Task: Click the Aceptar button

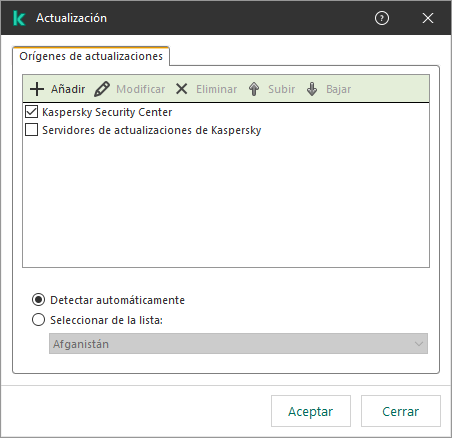Action: click(x=311, y=411)
